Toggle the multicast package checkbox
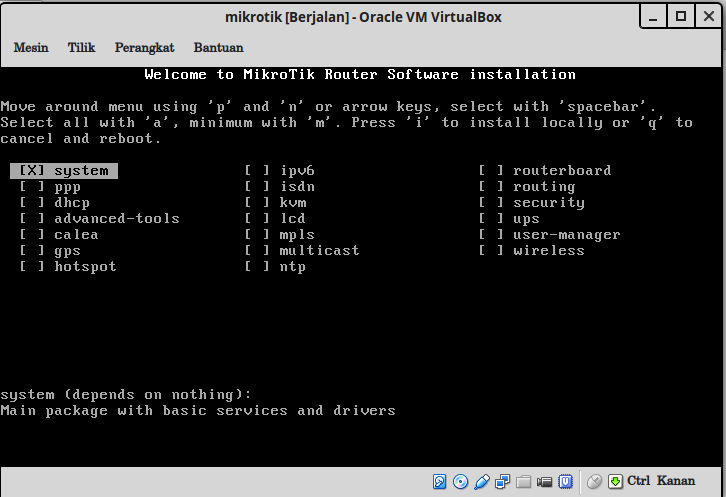 [257, 251]
